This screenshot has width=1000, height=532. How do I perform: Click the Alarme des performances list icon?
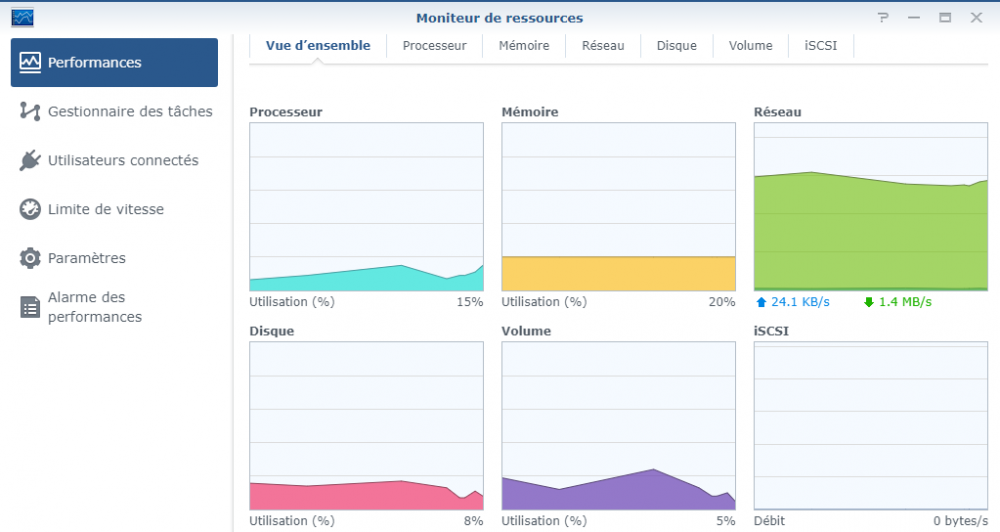pyautogui.click(x=30, y=307)
